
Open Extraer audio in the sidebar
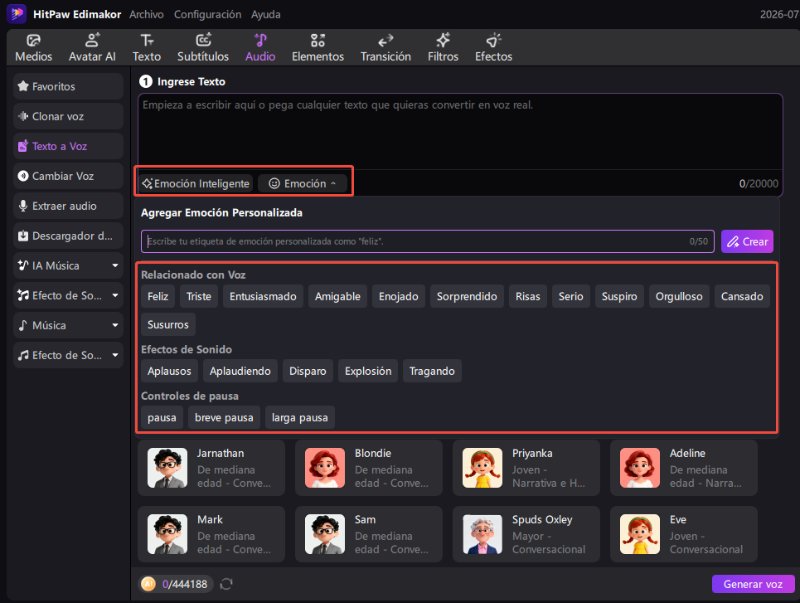click(x=68, y=206)
